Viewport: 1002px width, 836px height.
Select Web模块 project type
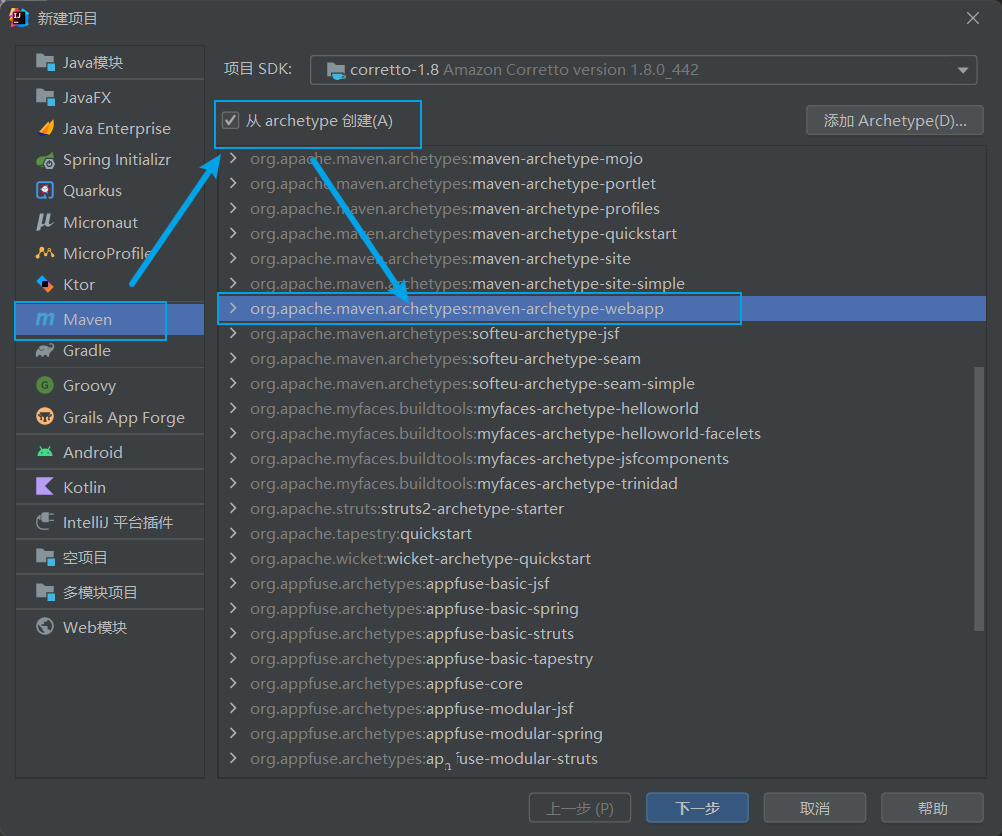110,627
